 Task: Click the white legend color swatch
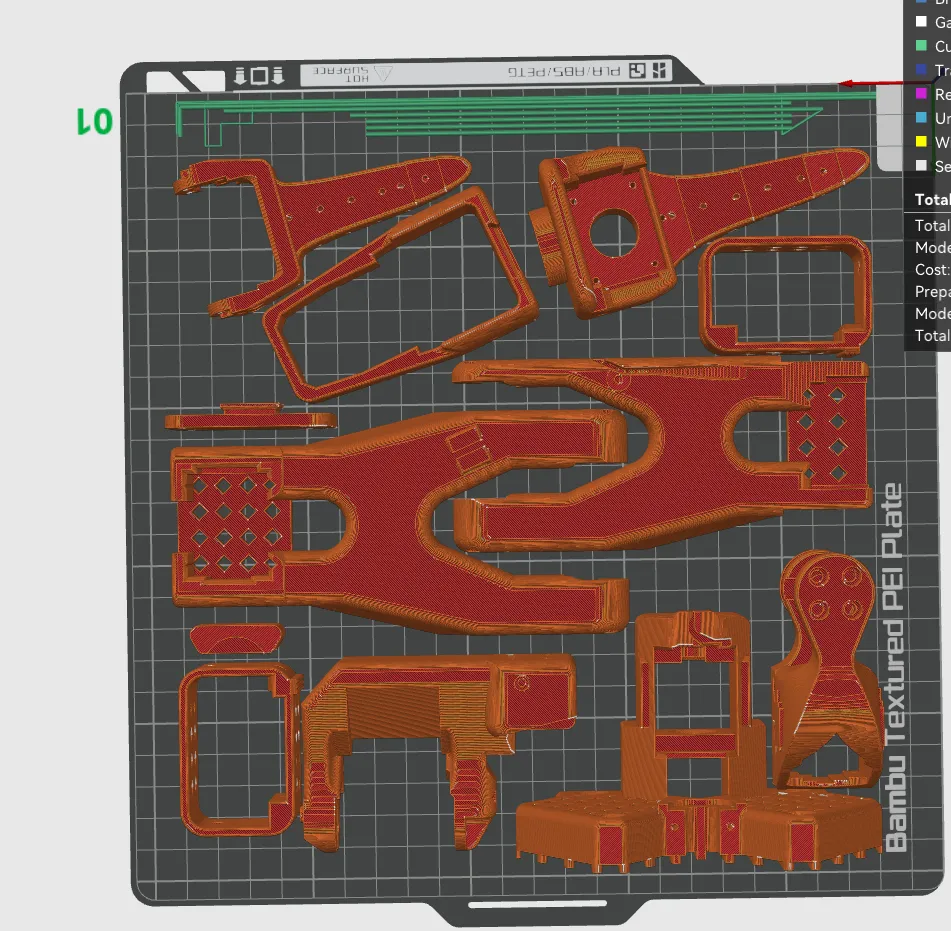tap(921, 22)
